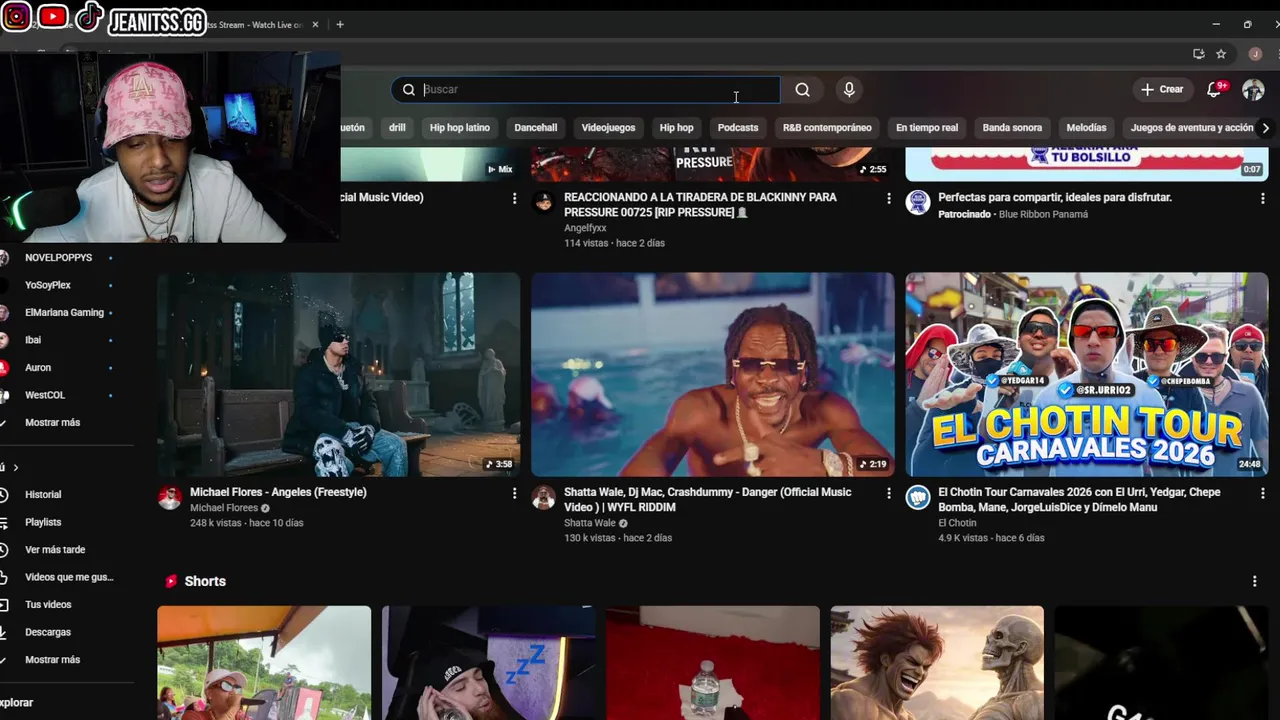Open options for El Chotin Tour video
Screen dimensions: 1280x720
click(1263, 493)
